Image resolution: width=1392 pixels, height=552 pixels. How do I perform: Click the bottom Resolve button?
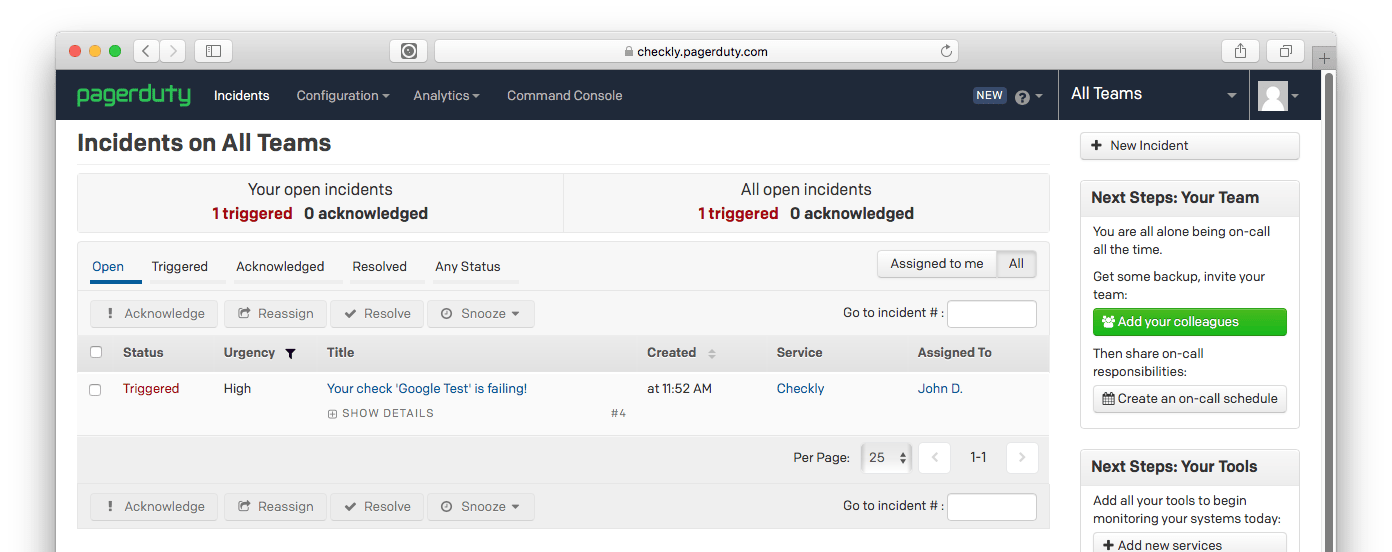tap(377, 507)
